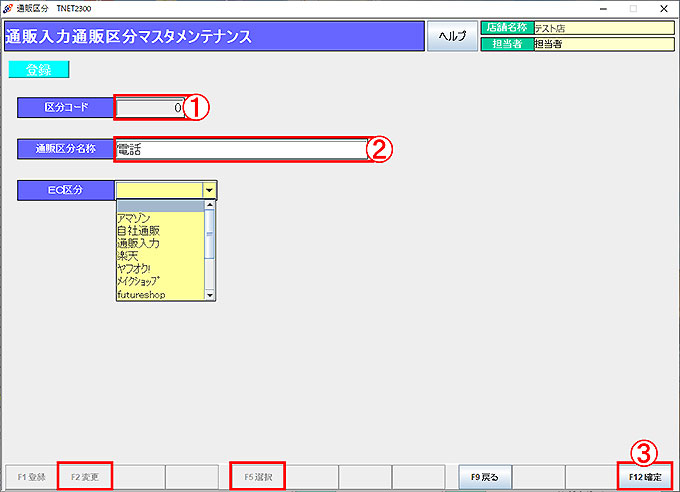Select 楽天 in the EC区分 list
The width and height of the screenshot is (680, 492).
(160, 256)
